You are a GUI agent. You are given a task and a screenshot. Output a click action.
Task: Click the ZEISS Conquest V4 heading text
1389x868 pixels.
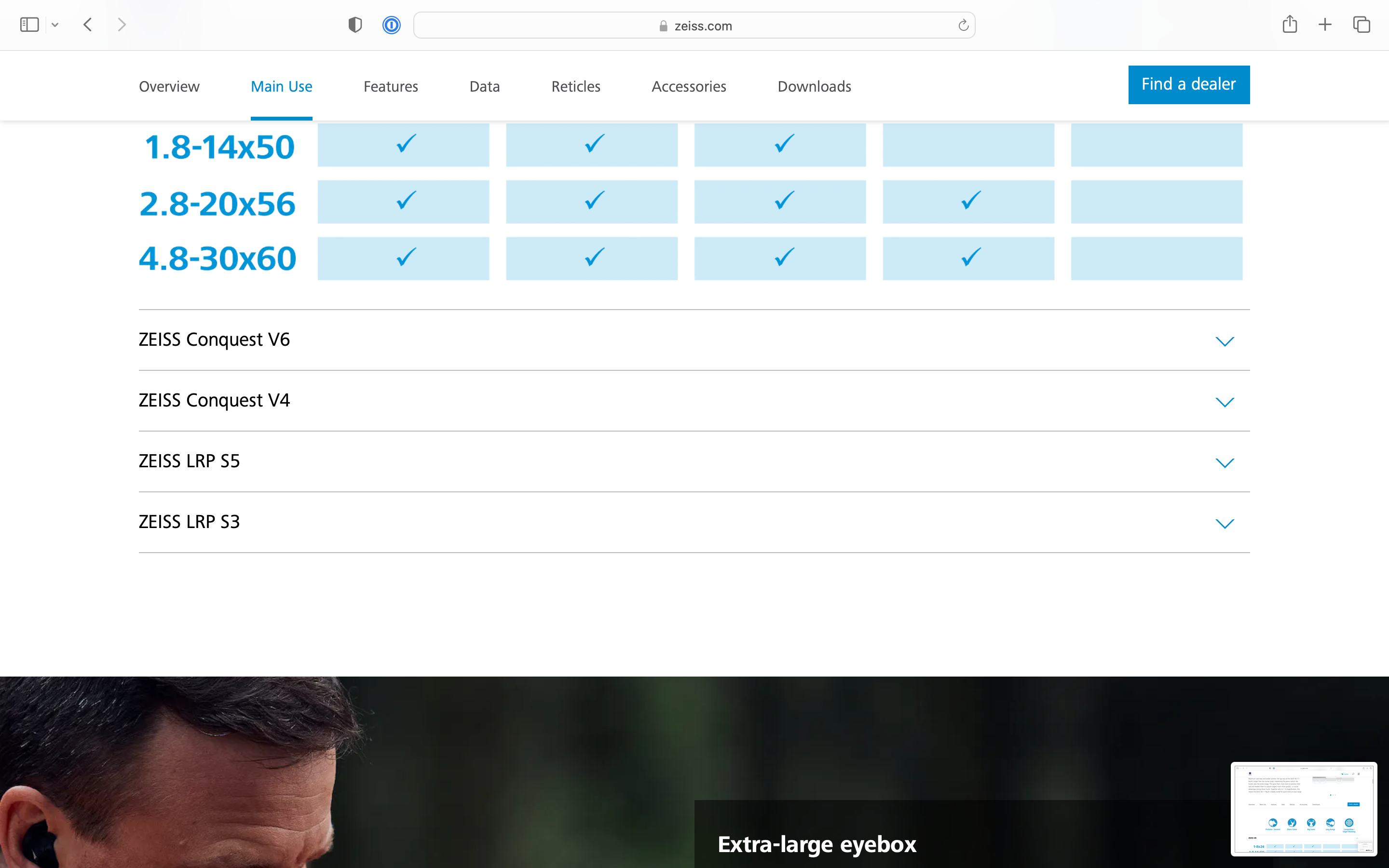pos(214,400)
